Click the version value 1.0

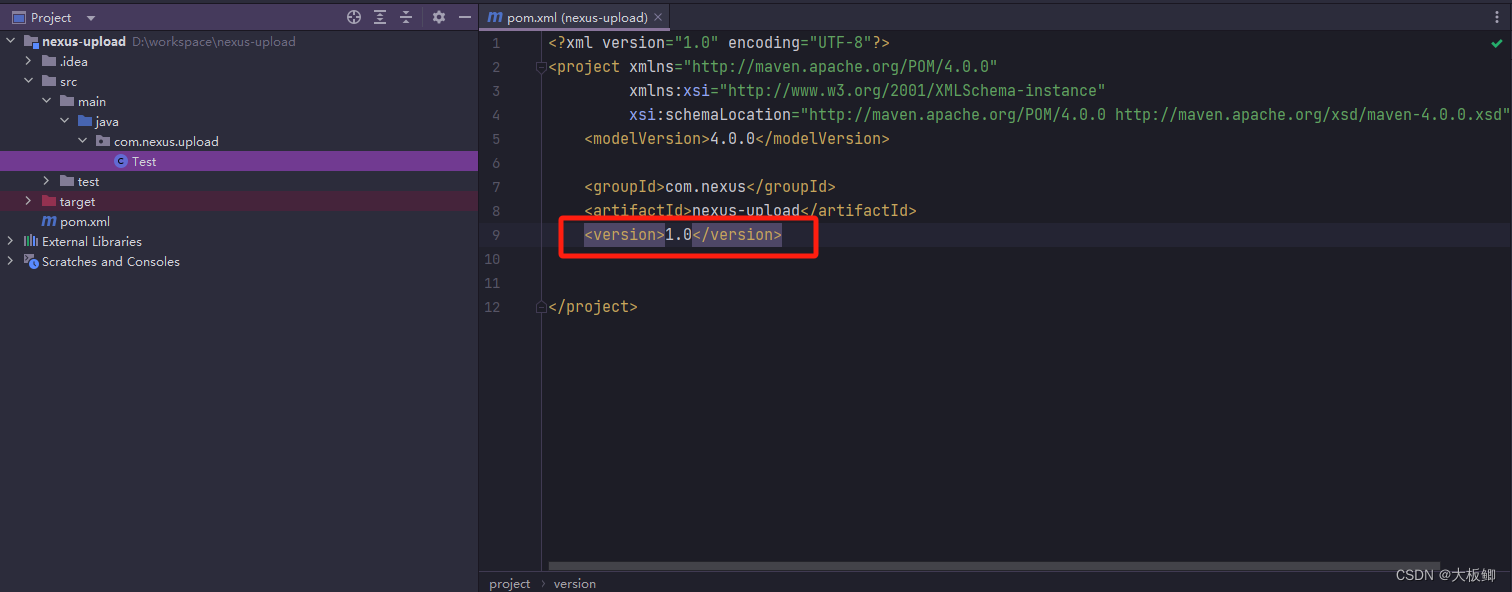pos(679,235)
